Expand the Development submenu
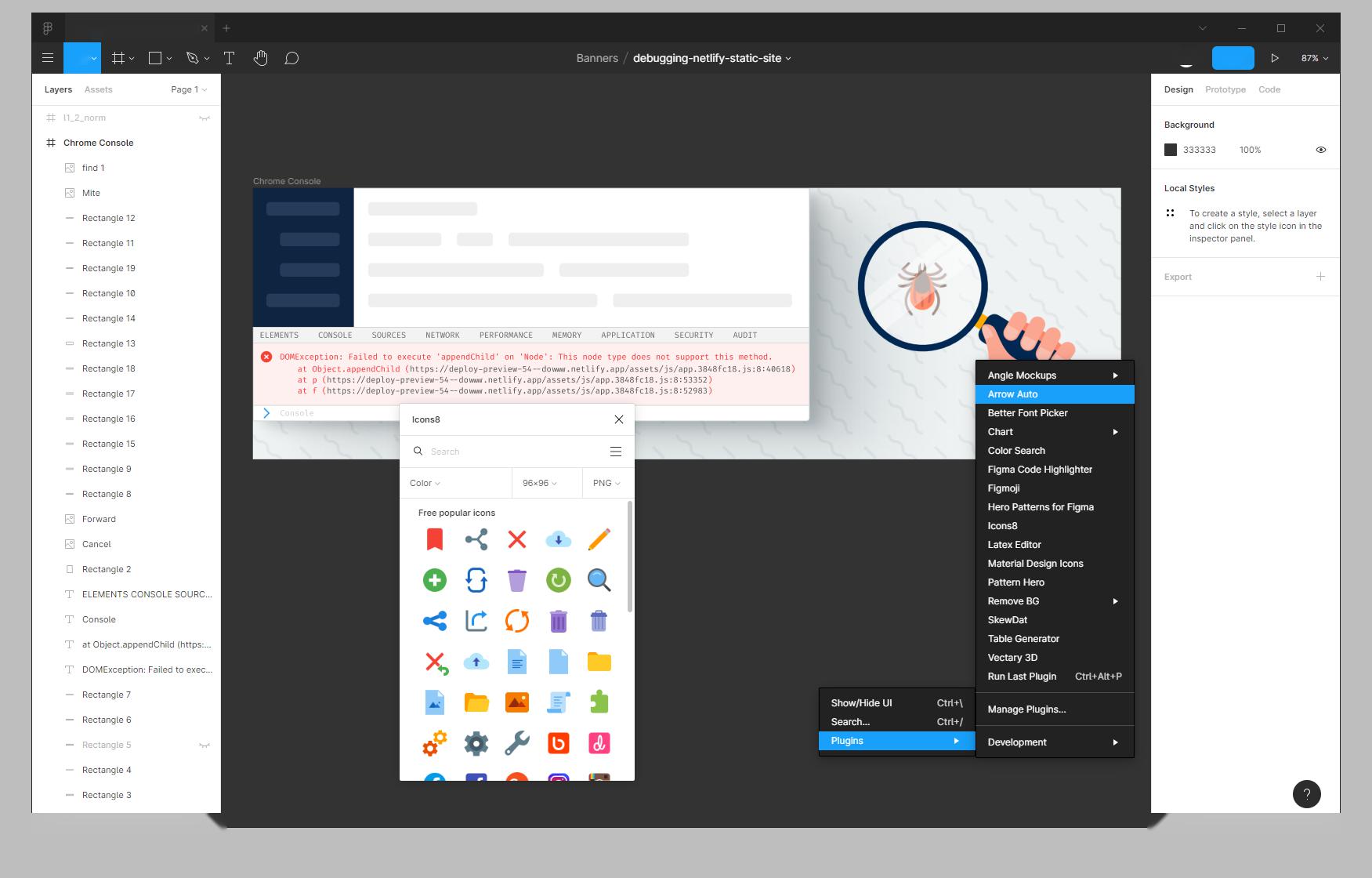Screen dimensions: 1372x878 coord(1055,742)
